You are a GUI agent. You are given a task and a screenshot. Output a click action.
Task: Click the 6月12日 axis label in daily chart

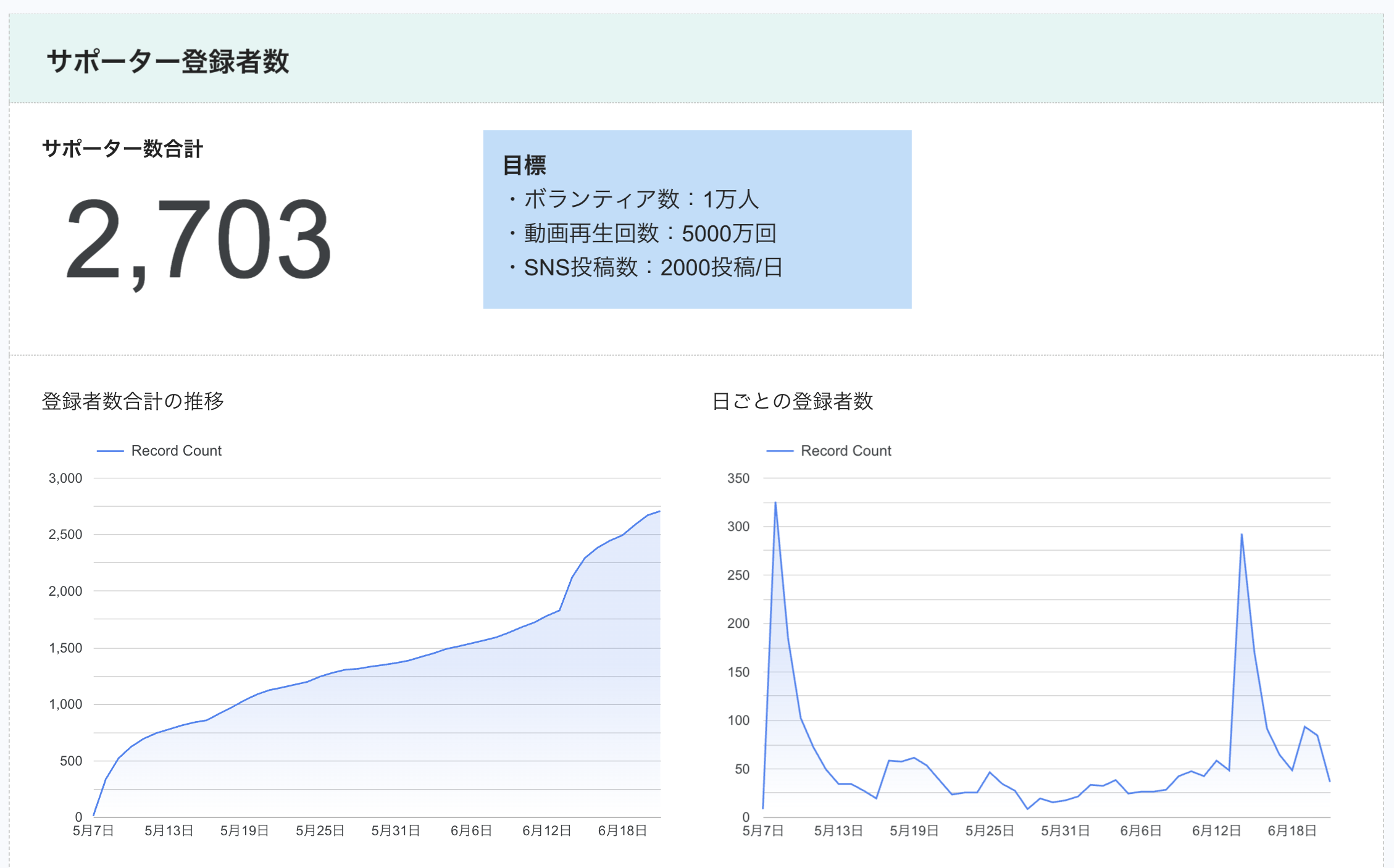tap(1216, 831)
